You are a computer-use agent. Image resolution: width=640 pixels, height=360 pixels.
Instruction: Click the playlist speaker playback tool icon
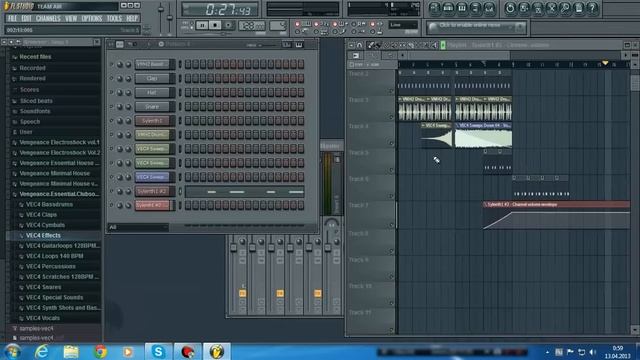434,45
